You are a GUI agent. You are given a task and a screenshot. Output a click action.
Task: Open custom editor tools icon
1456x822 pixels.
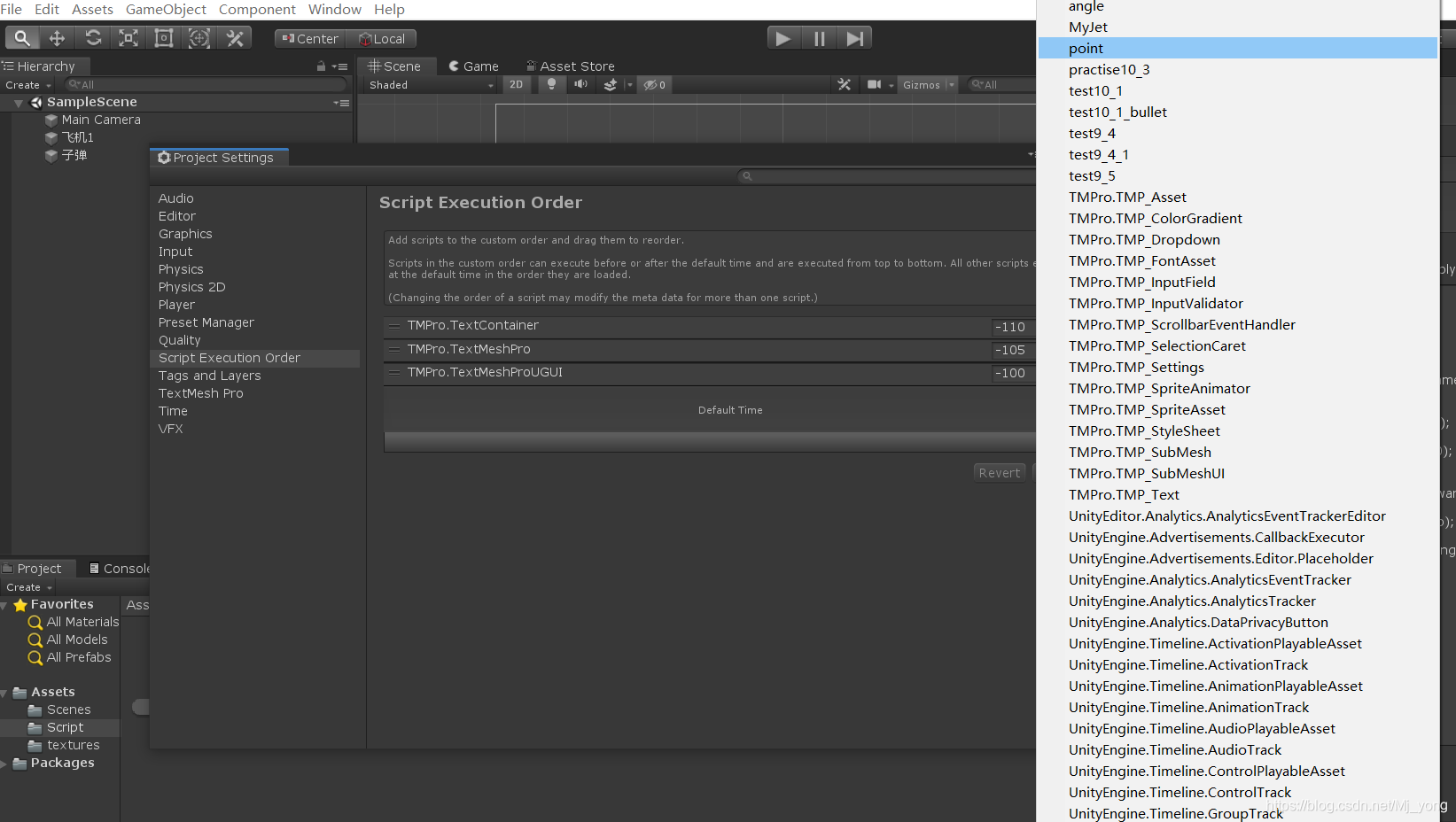coord(235,38)
